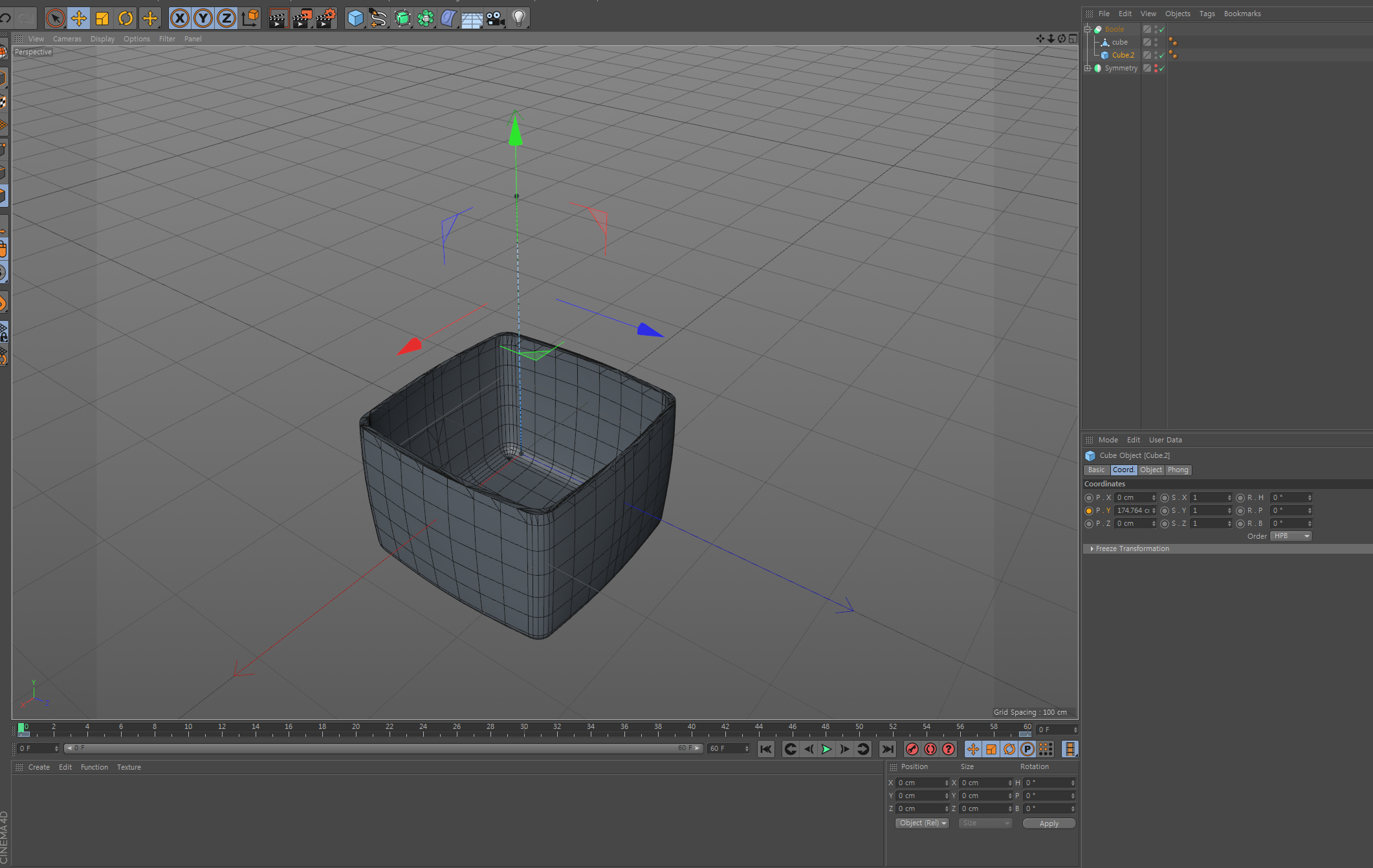Expand the Symmetry object hierarchy
The height and width of the screenshot is (868, 1373).
click(x=1088, y=68)
